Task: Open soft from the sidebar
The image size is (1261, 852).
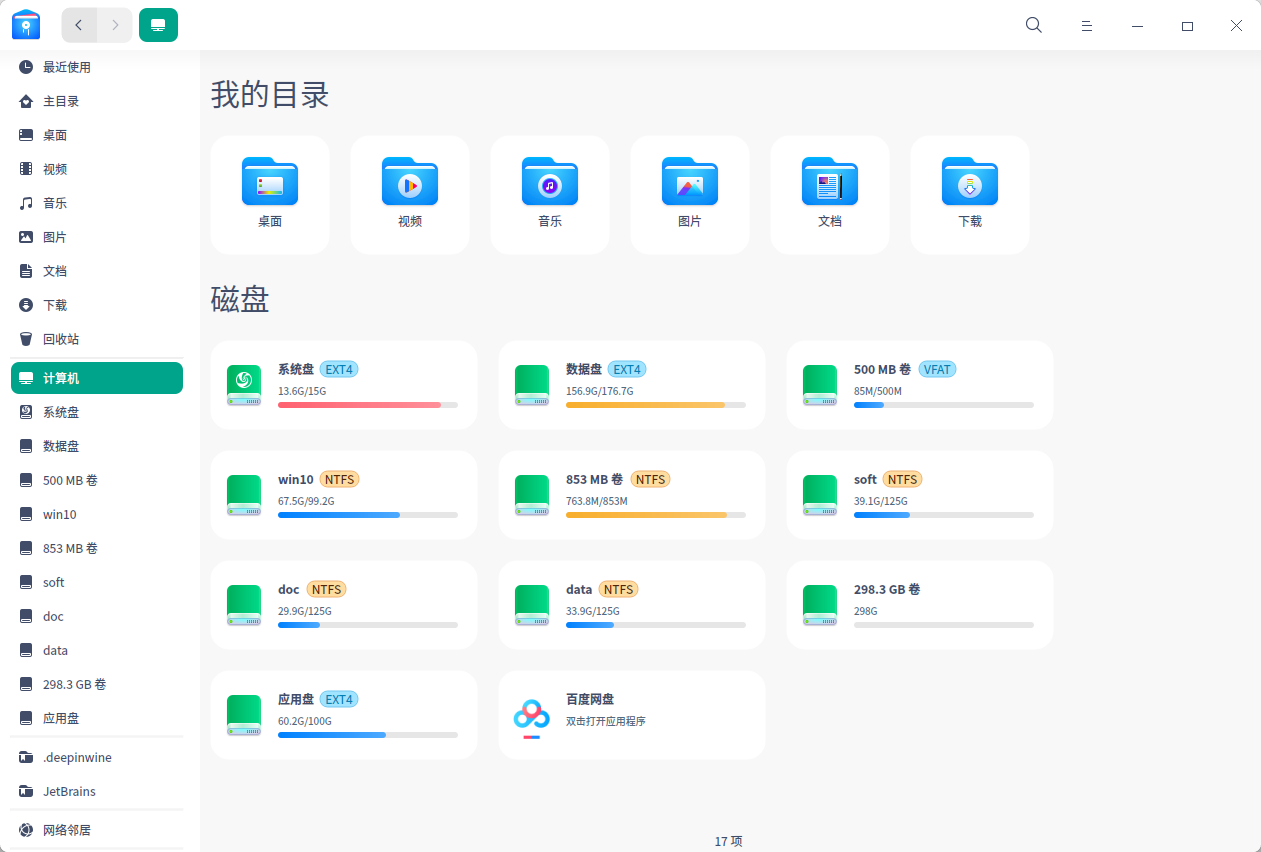Action: [x=97, y=582]
